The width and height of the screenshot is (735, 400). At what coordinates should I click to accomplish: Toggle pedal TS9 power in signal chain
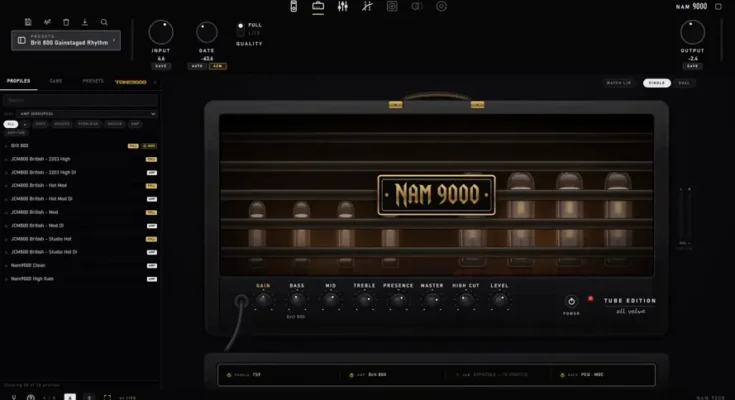[229, 375]
